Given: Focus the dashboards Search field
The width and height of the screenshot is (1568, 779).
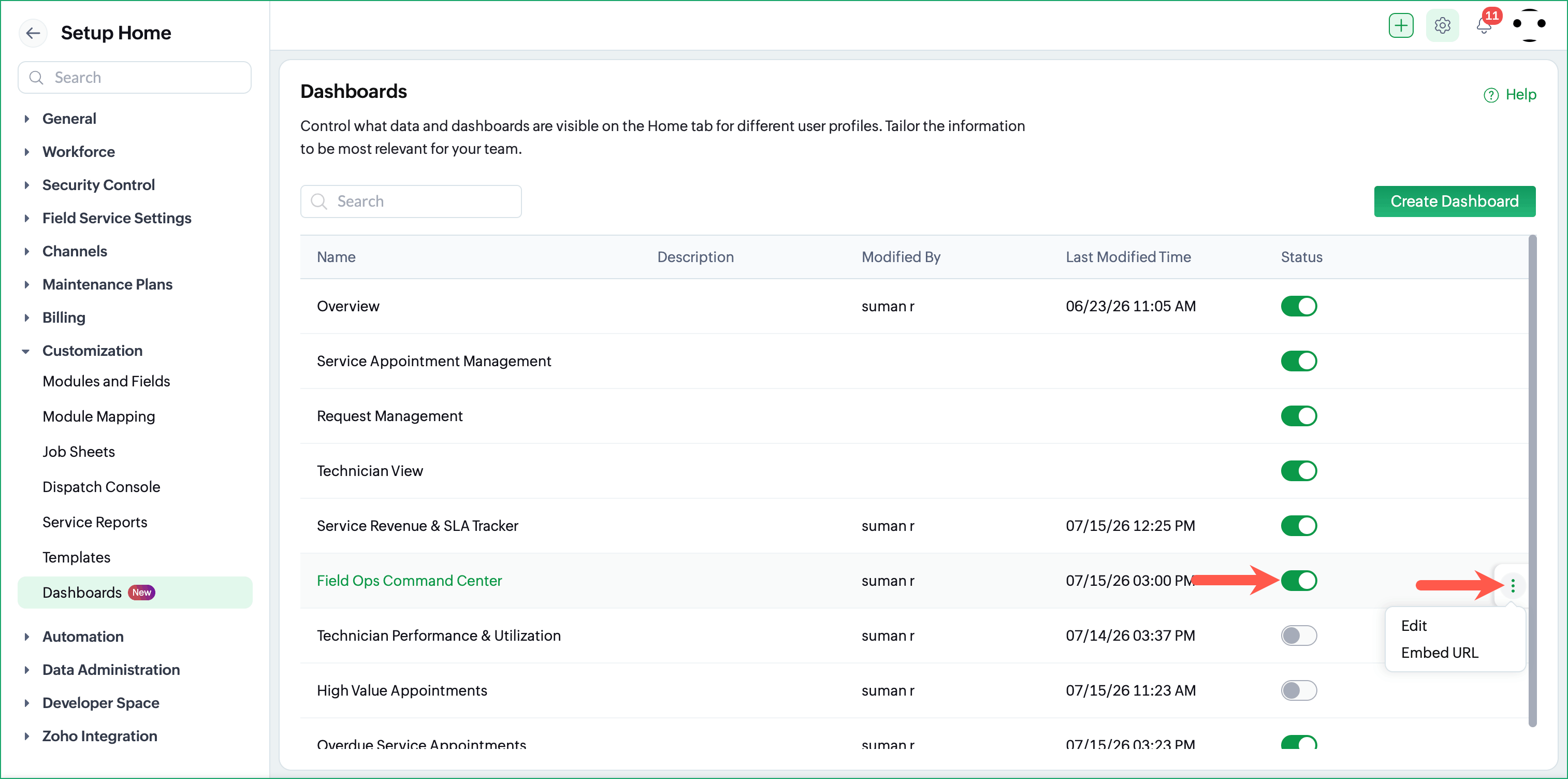Looking at the screenshot, I should pyautogui.click(x=411, y=201).
